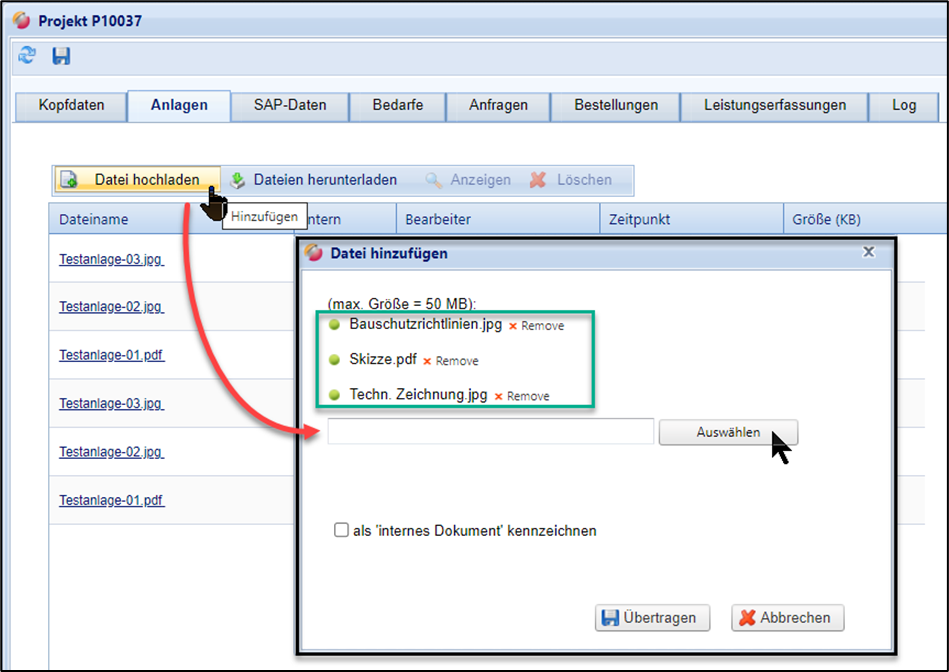
Task: Open the SAP-Daten tab
Action: pos(289,105)
